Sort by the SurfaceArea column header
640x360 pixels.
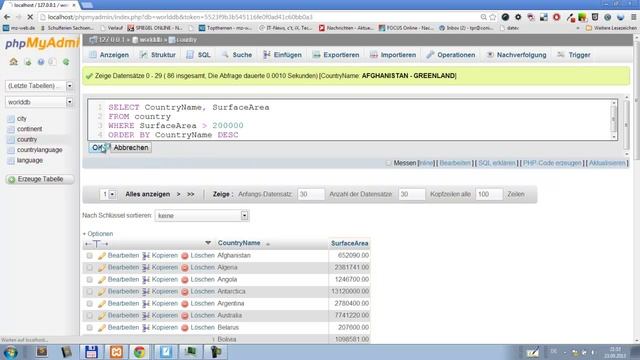[x=349, y=243]
